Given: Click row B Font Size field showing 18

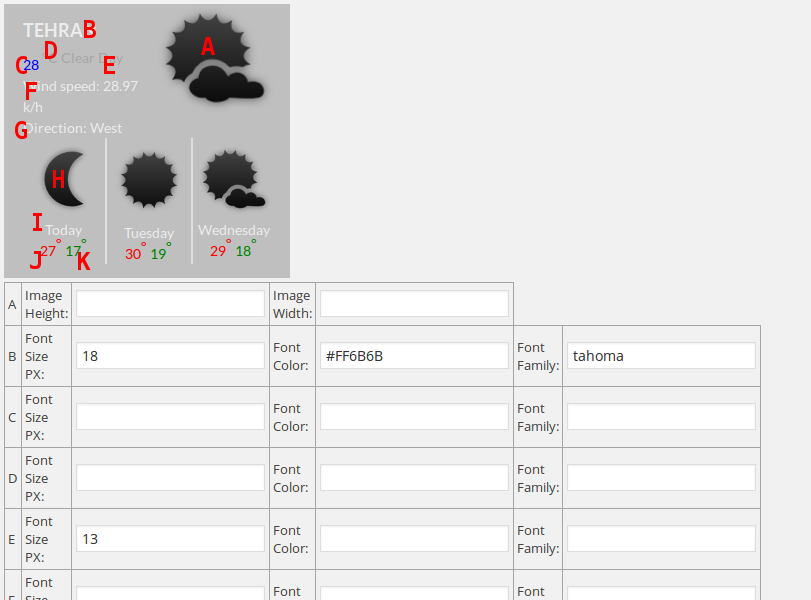Looking at the screenshot, I should pos(170,356).
